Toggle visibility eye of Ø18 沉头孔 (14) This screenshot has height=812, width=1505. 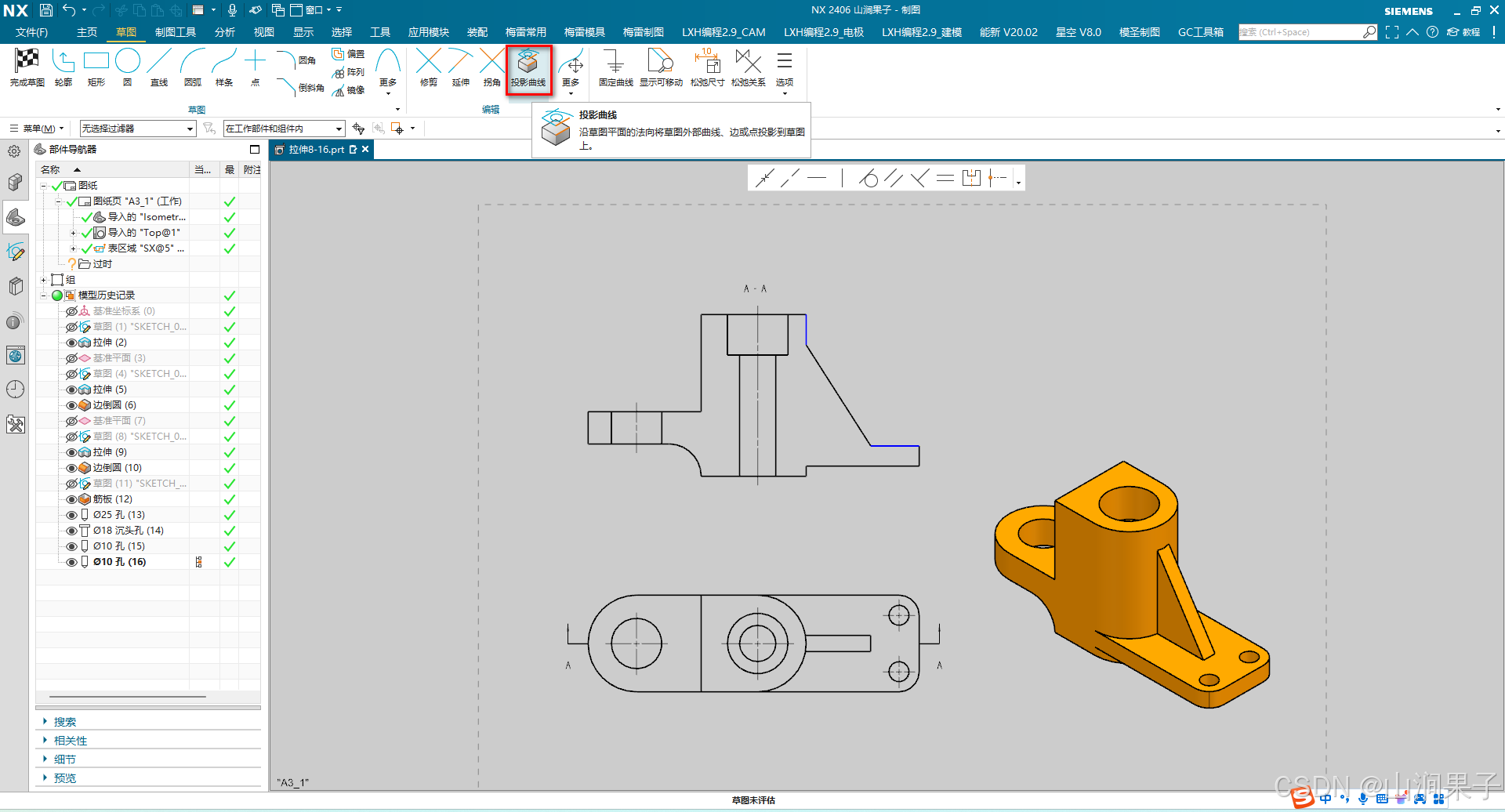71,531
